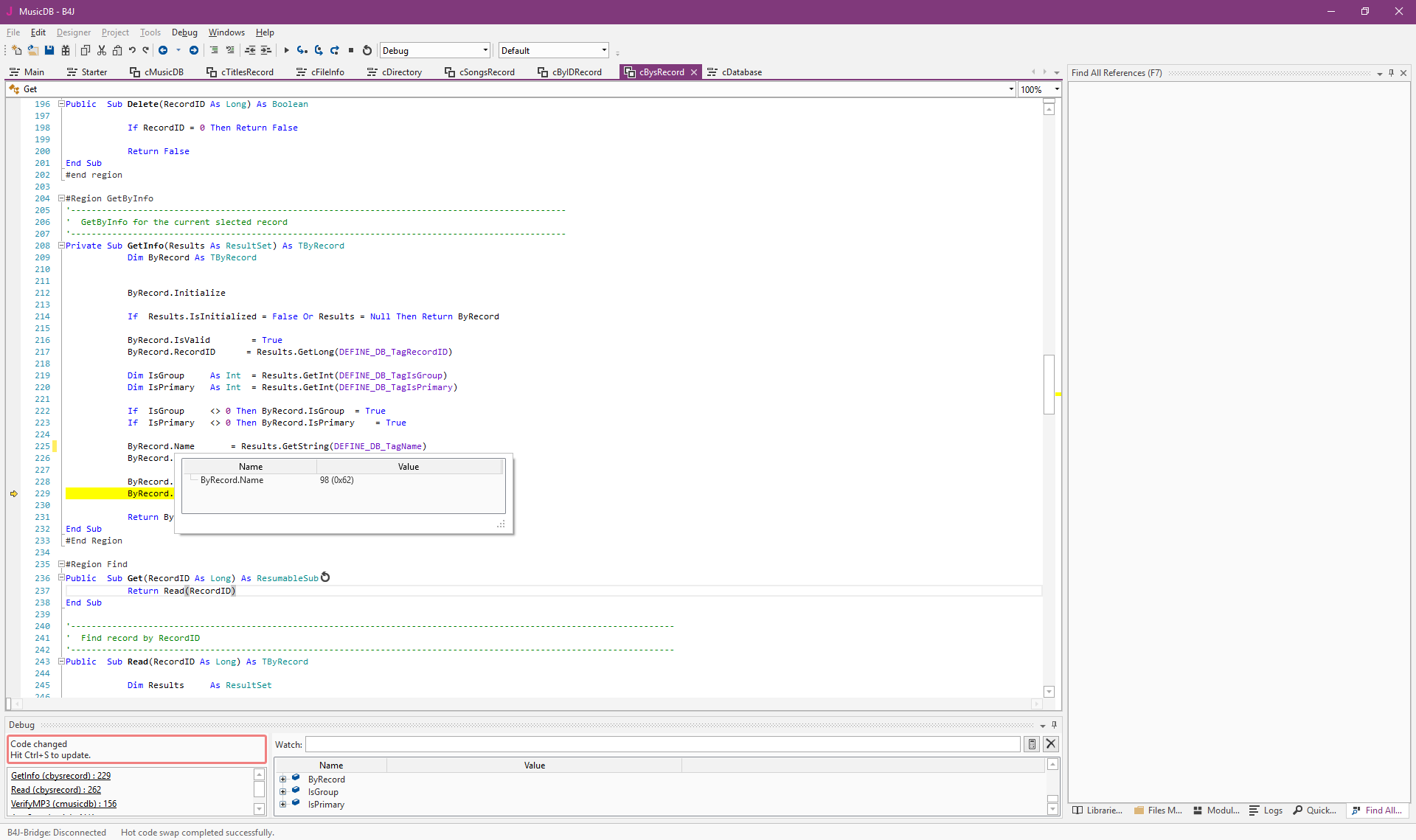Undo the last edit
Screen dimensions: 1416x840
pyautogui.click(x=132, y=50)
